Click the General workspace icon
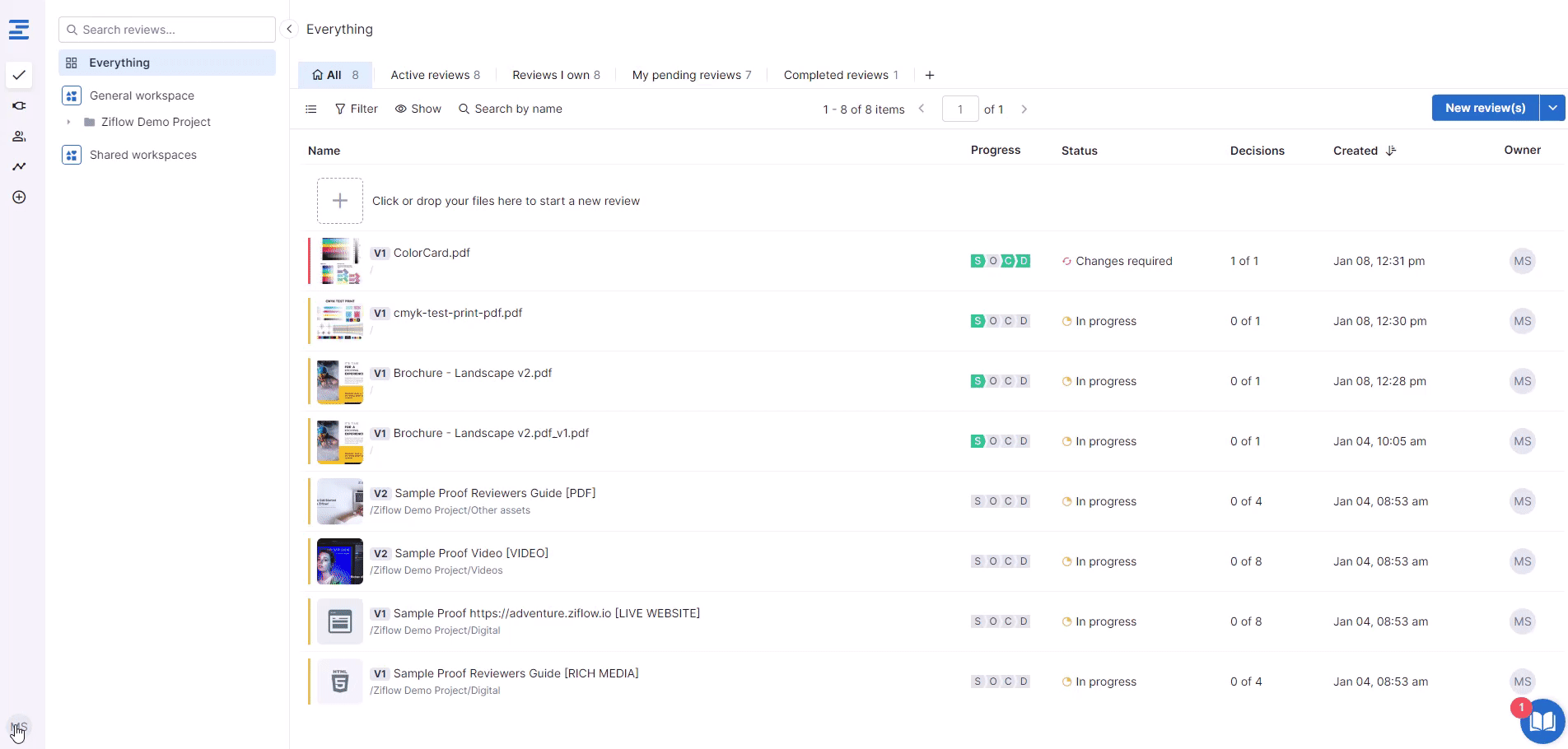 click(72, 95)
